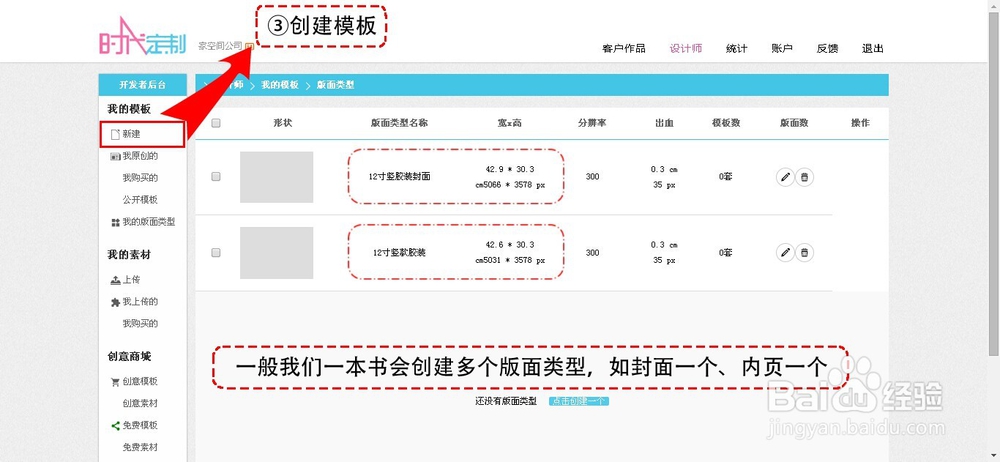Click the 版面类型名称 column header
This screenshot has height=462, width=1000.
click(x=399, y=123)
